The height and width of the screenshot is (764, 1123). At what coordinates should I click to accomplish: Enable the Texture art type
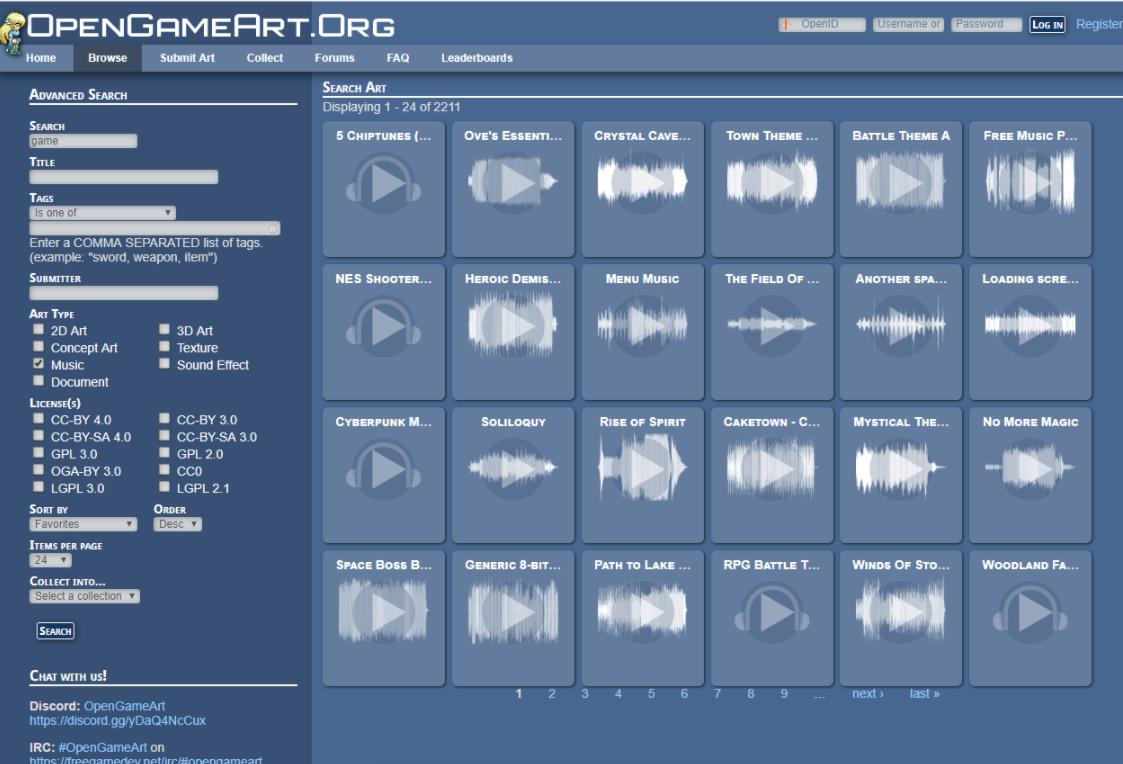click(x=165, y=347)
